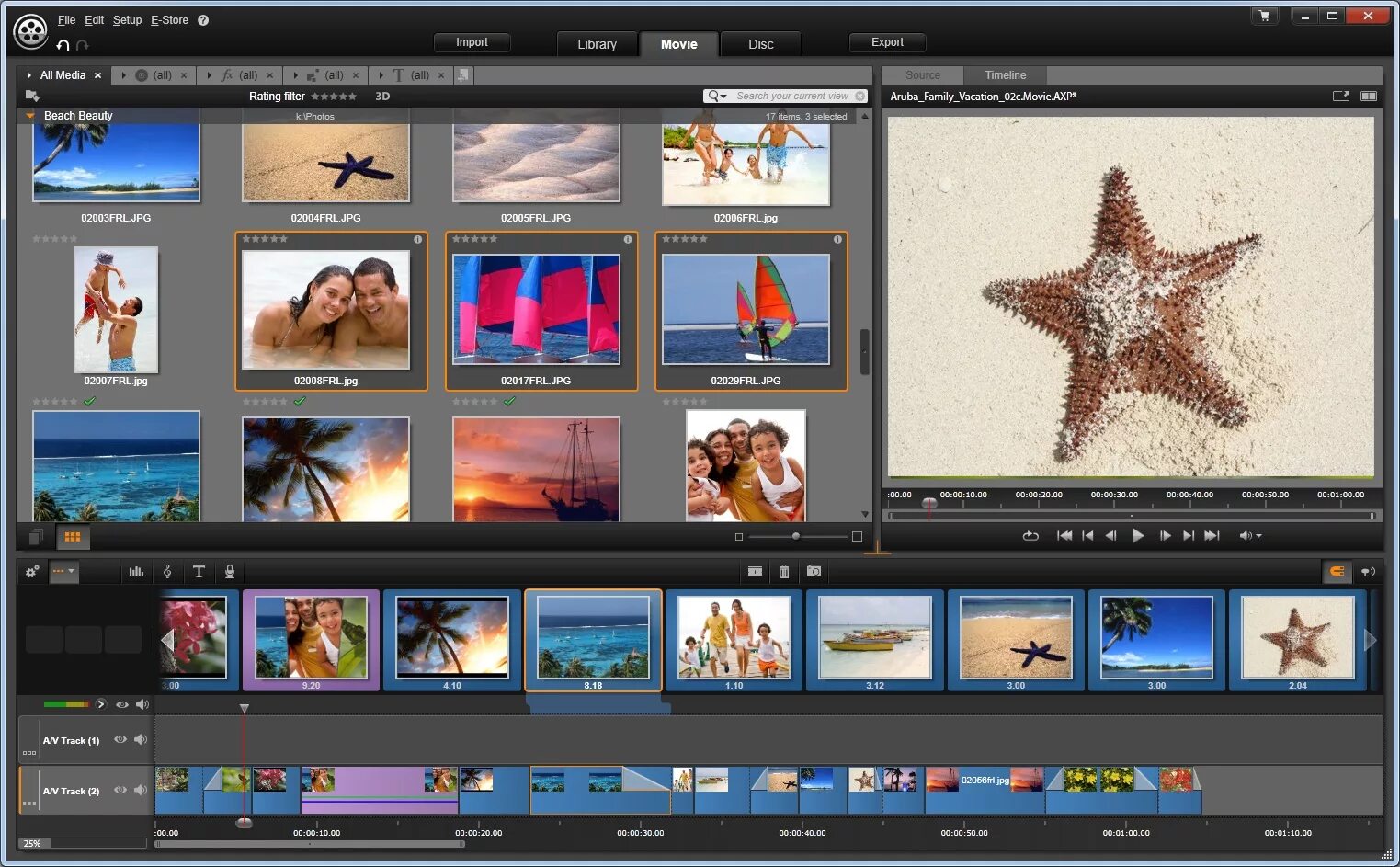Click the preview scrubber playhead

(x=929, y=503)
